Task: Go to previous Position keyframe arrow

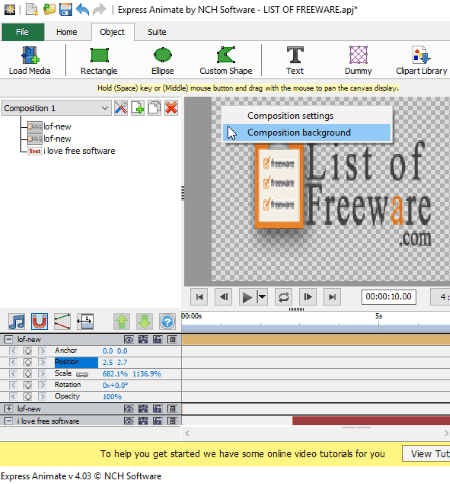Action: (13, 362)
